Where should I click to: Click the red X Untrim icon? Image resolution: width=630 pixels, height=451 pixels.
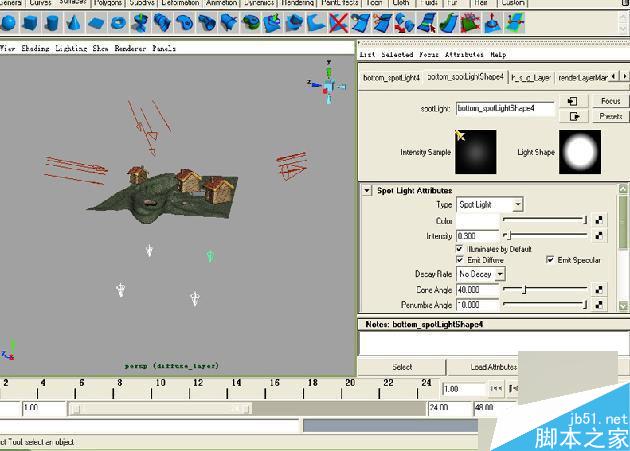(x=338, y=23)
